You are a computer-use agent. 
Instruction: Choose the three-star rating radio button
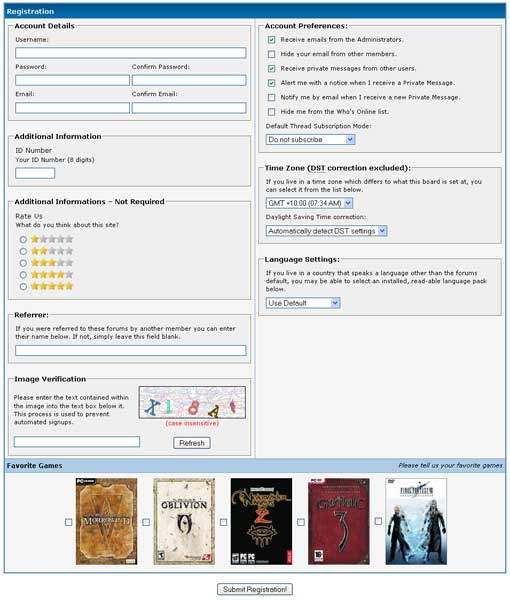tap(23, 263)
